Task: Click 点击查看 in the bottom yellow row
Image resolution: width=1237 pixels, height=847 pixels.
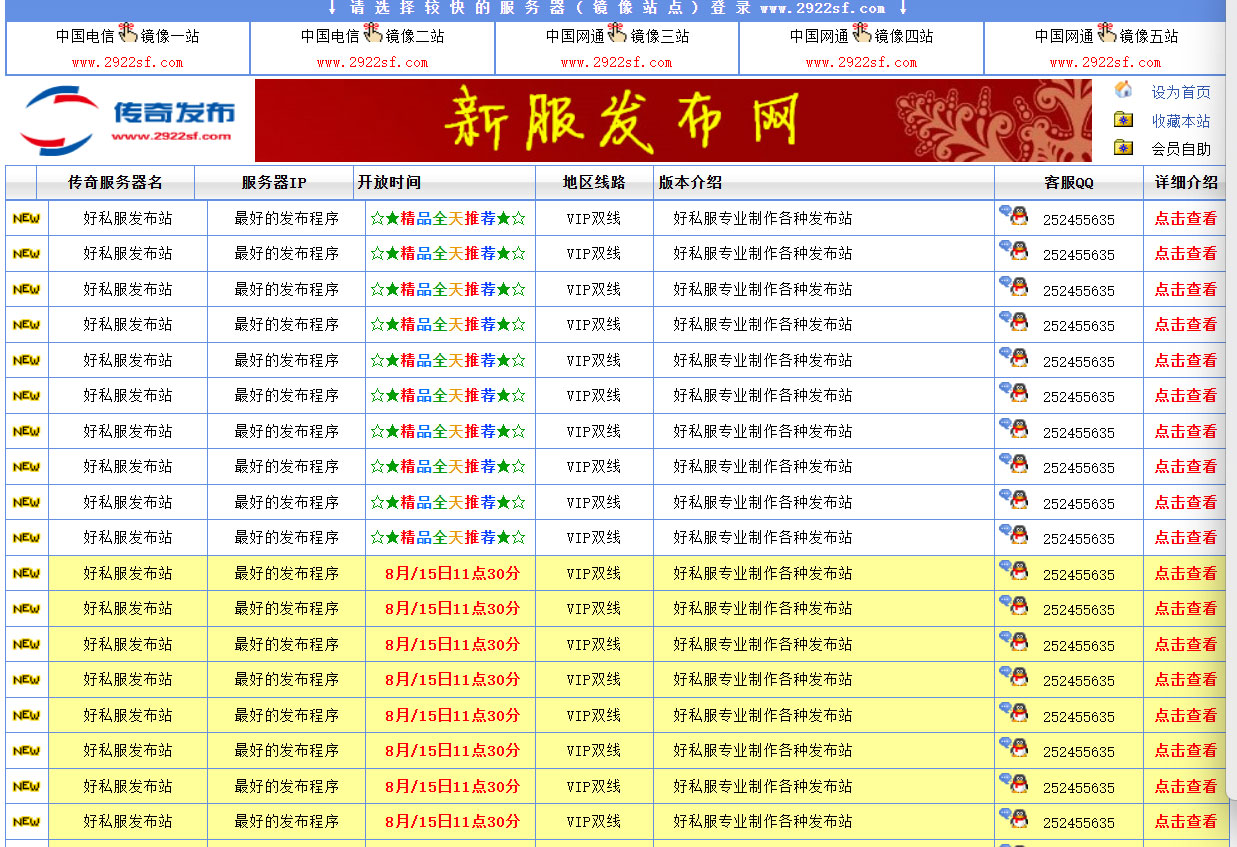Action: pyautogui.click(x=1186, y=820)
